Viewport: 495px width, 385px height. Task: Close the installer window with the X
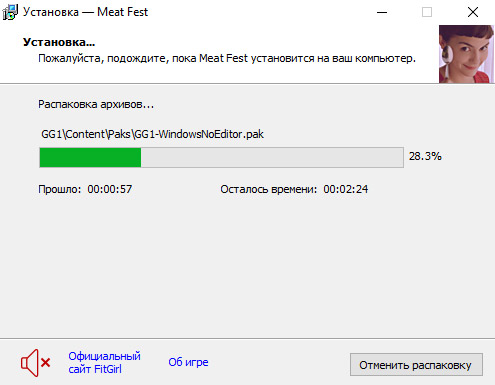[x=473, y=12]
